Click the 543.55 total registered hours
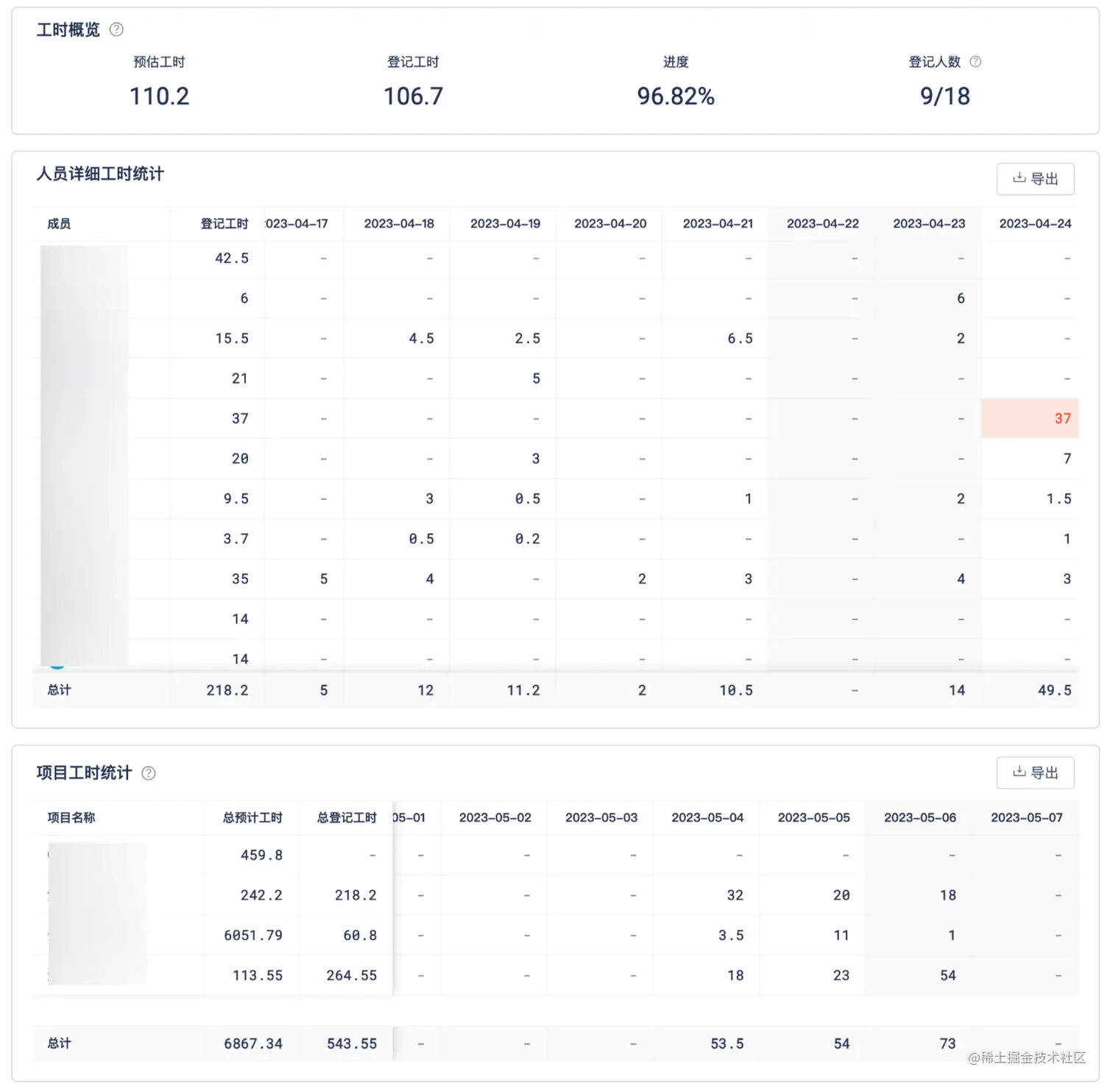 [352, 1044]
